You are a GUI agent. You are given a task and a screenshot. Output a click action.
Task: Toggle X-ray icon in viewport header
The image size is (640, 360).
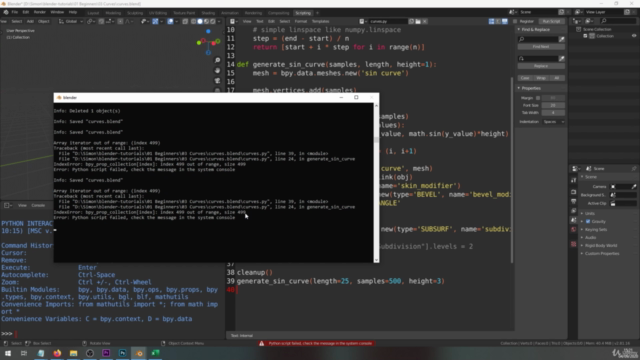[185, 21]
